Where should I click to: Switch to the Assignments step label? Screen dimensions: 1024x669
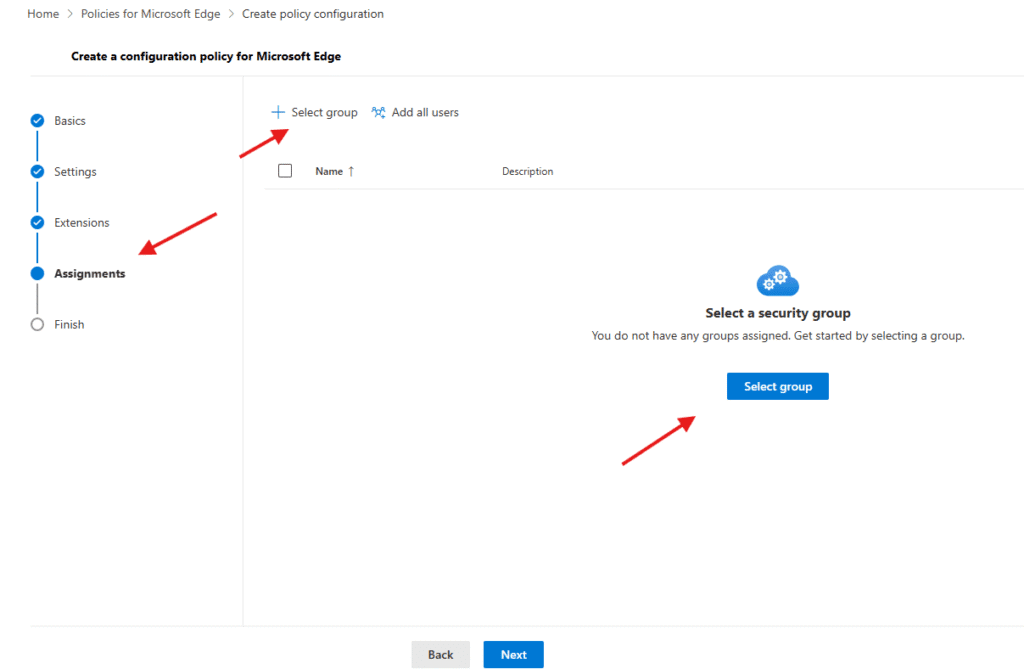[x=90, y=274]
